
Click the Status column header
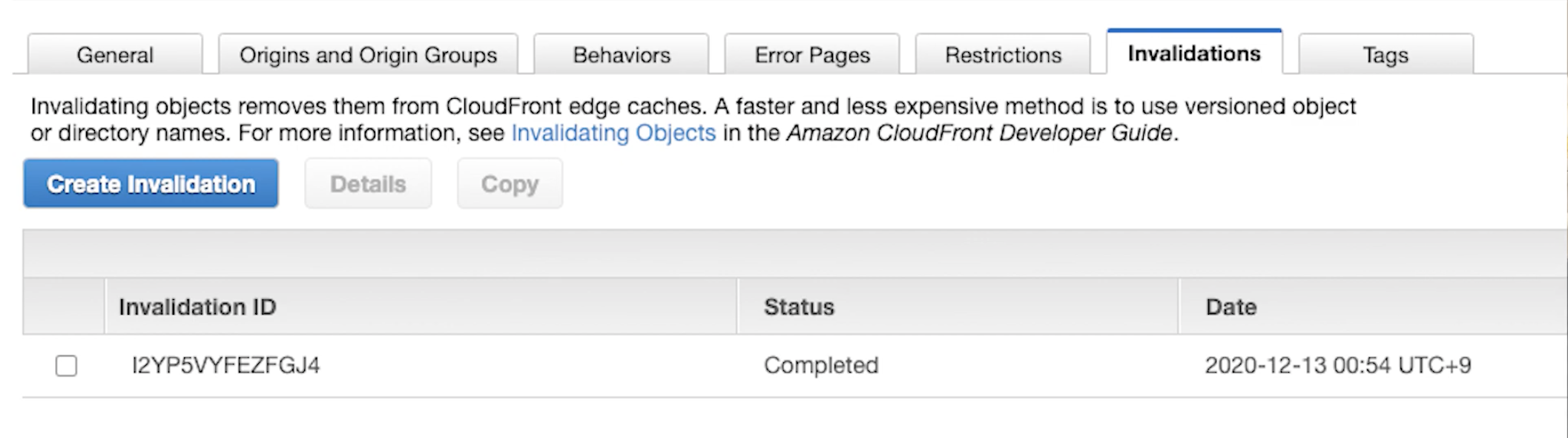pos(799,307)
